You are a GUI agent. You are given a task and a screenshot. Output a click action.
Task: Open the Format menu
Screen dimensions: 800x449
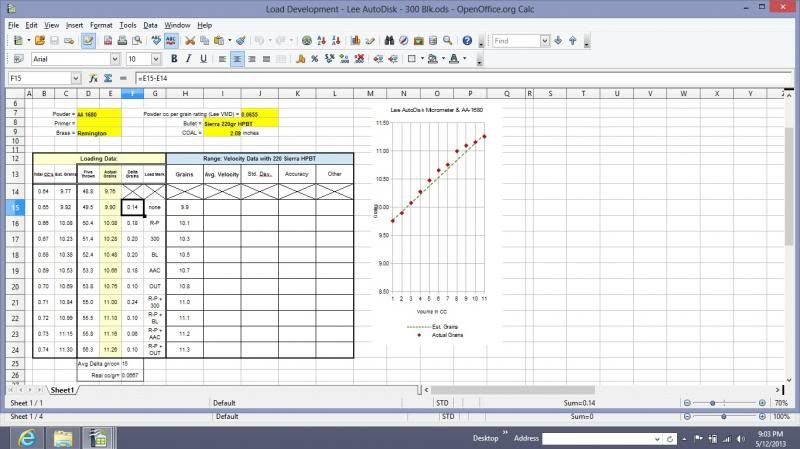pyautogui.click(x=101, y=25)
